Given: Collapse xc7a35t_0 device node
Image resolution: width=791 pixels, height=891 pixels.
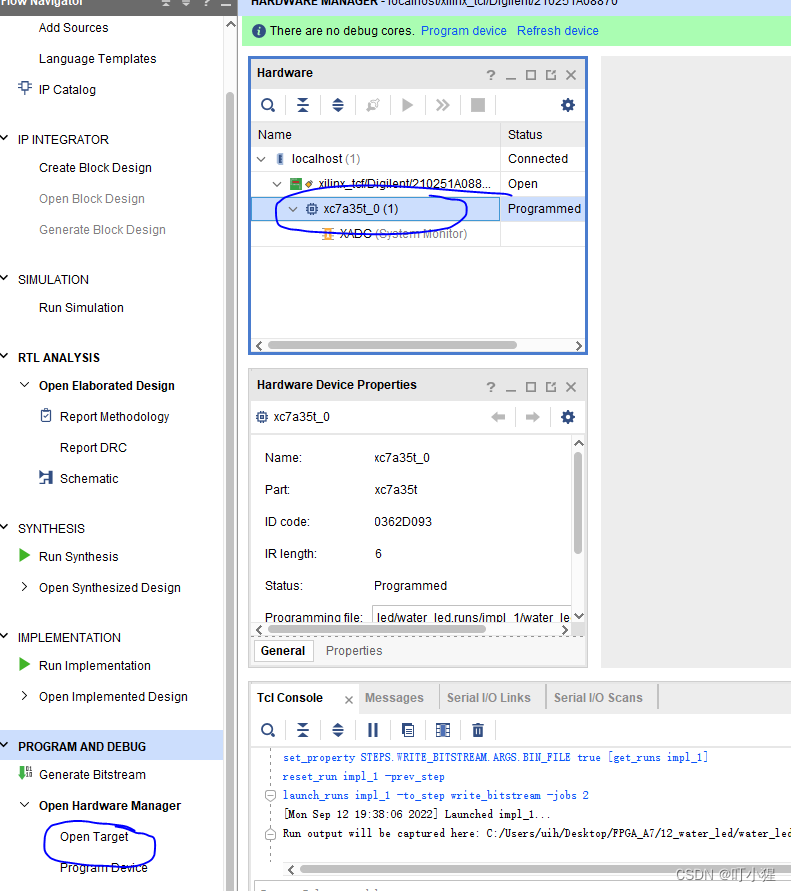Looking at the screenshot, I should [x=293, y=209].
